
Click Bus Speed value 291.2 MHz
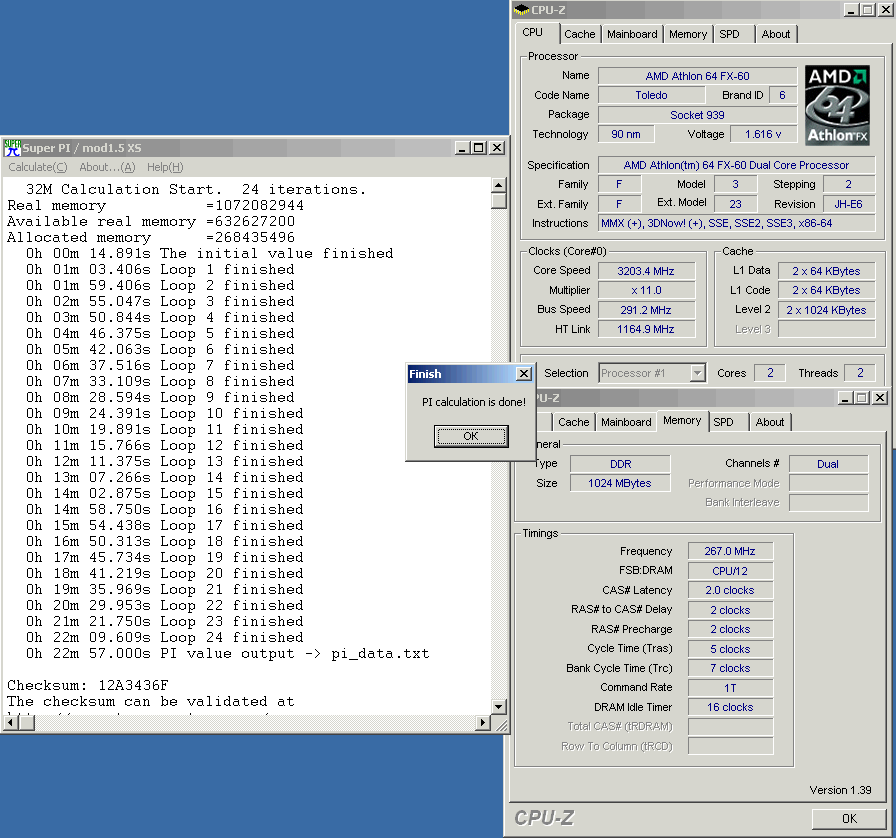646,310
